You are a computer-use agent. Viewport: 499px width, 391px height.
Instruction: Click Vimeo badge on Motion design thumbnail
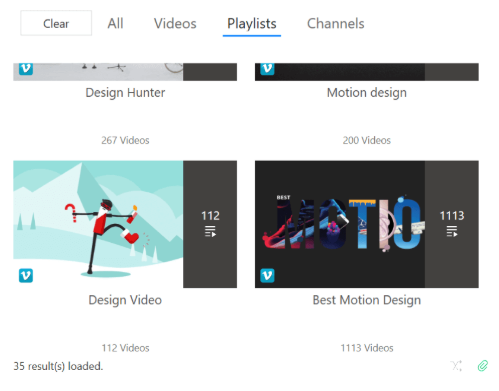coord(267,69)
